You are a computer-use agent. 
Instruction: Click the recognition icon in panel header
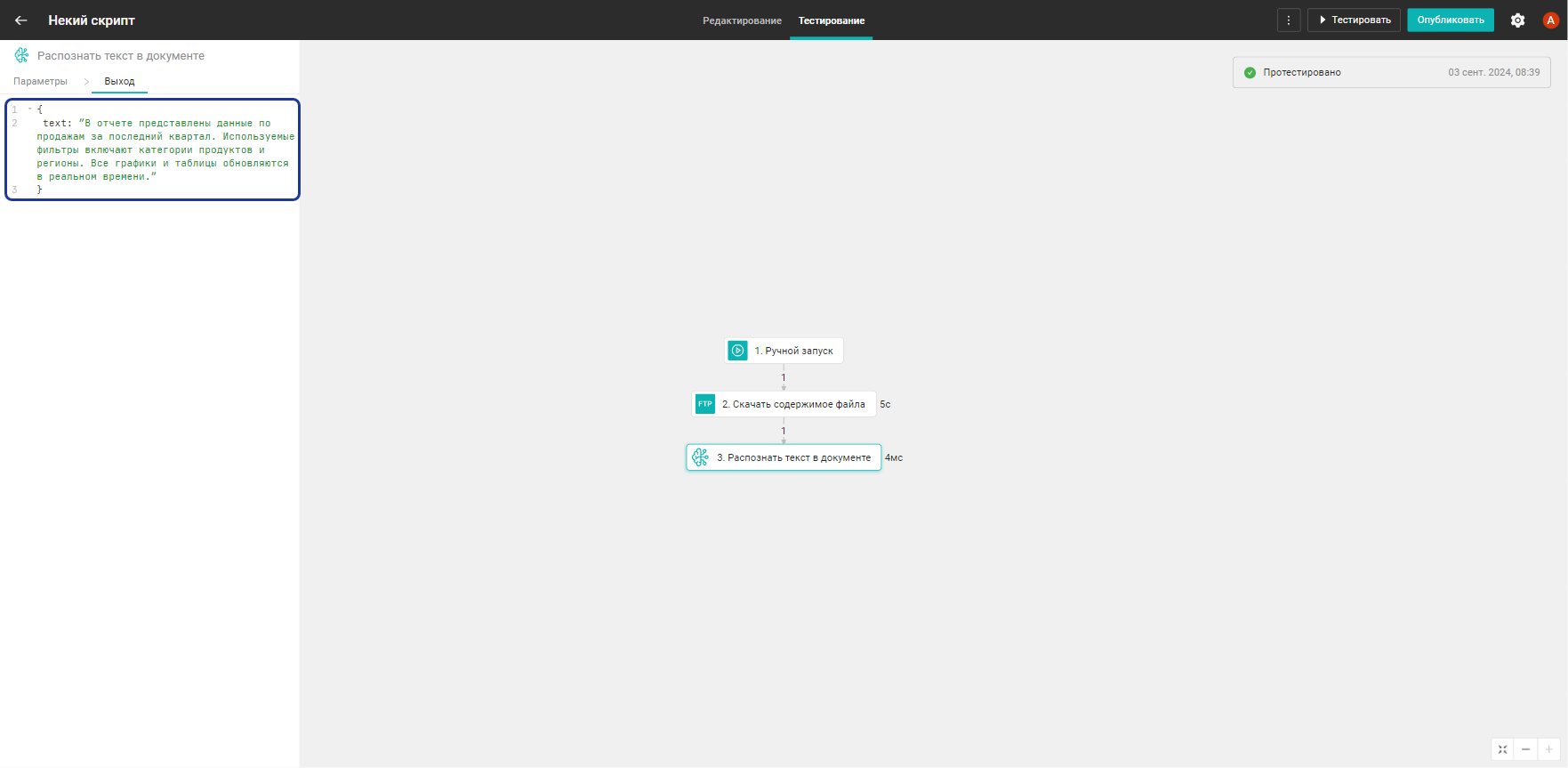click(x=21, y=55)
